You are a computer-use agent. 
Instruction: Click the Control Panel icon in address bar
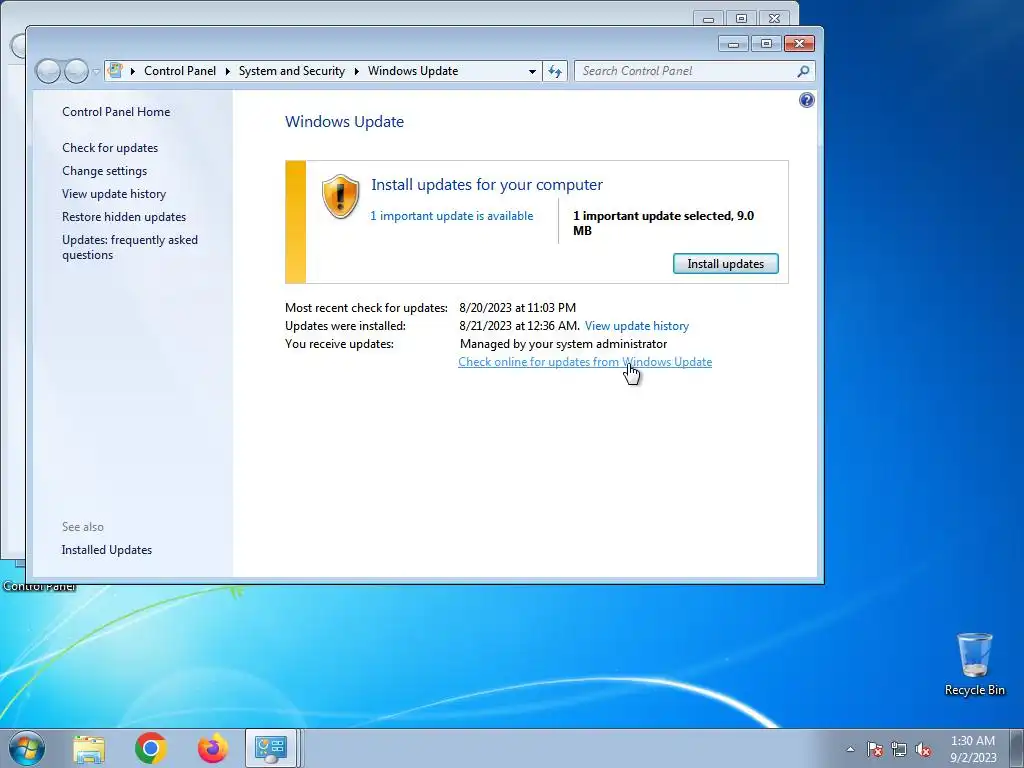pos(115,71)
